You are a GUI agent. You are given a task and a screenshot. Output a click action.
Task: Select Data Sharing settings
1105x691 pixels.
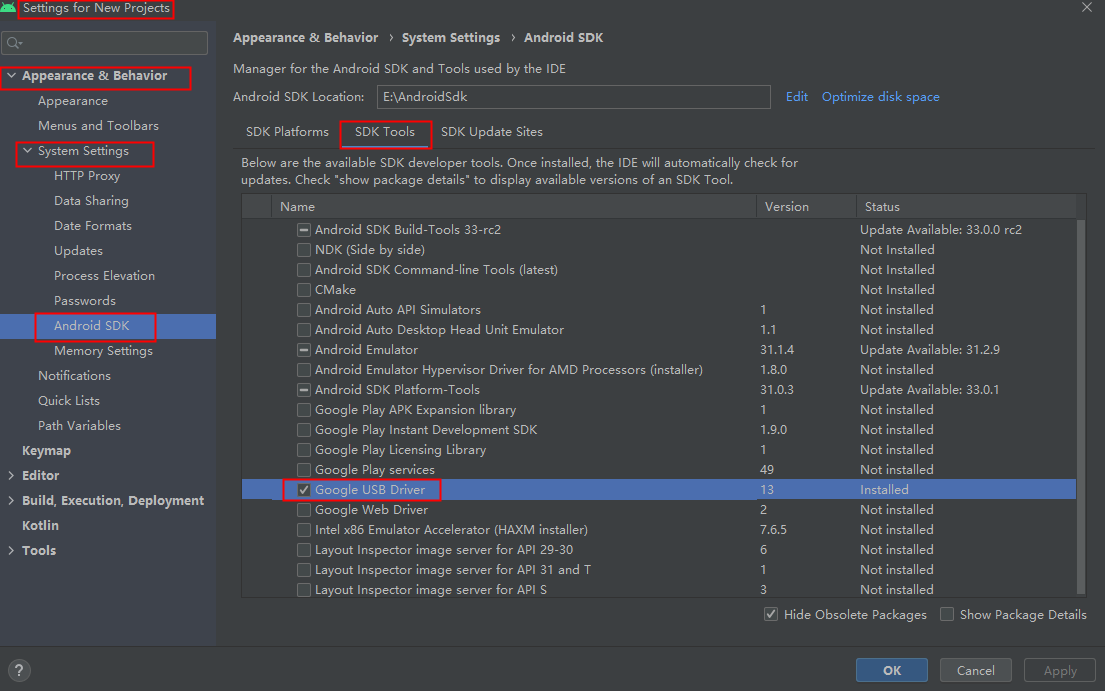(91, 201)
